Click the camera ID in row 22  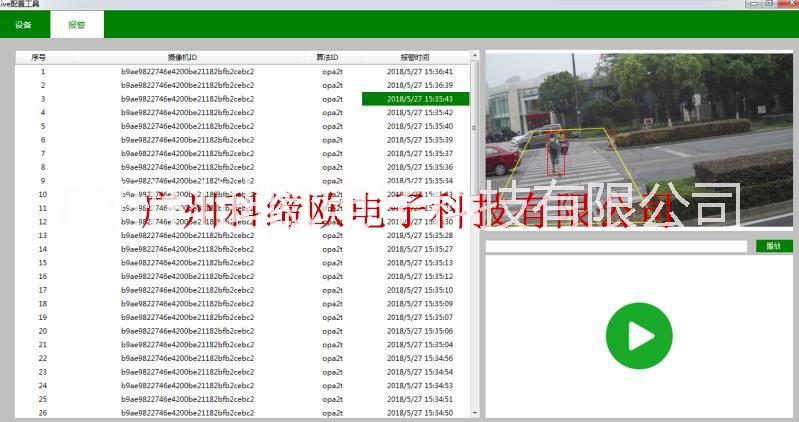188,358
